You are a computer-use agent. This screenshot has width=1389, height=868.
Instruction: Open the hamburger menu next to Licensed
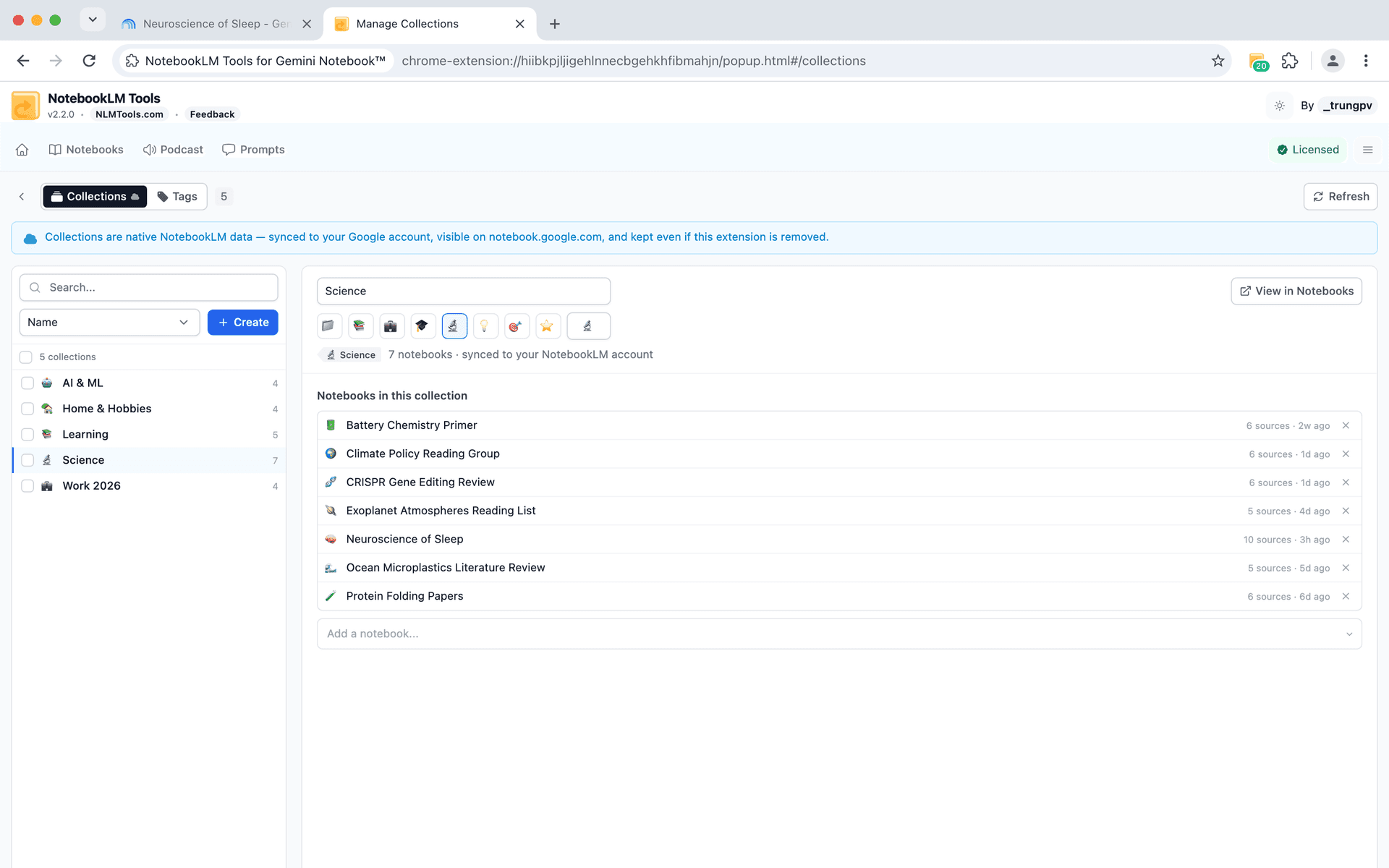coord(1367,150)
